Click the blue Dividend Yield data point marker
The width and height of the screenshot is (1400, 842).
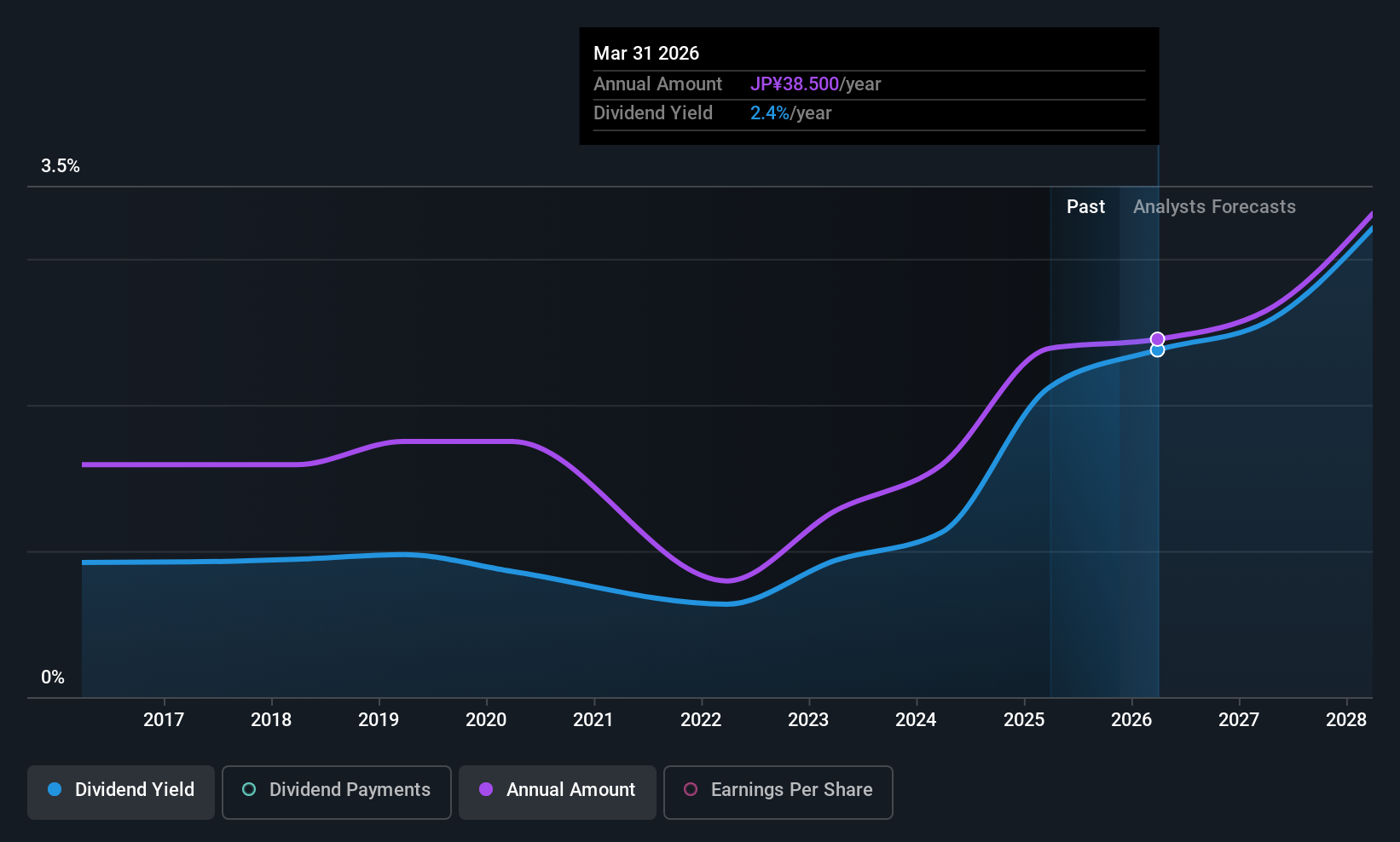(1157, 350)
